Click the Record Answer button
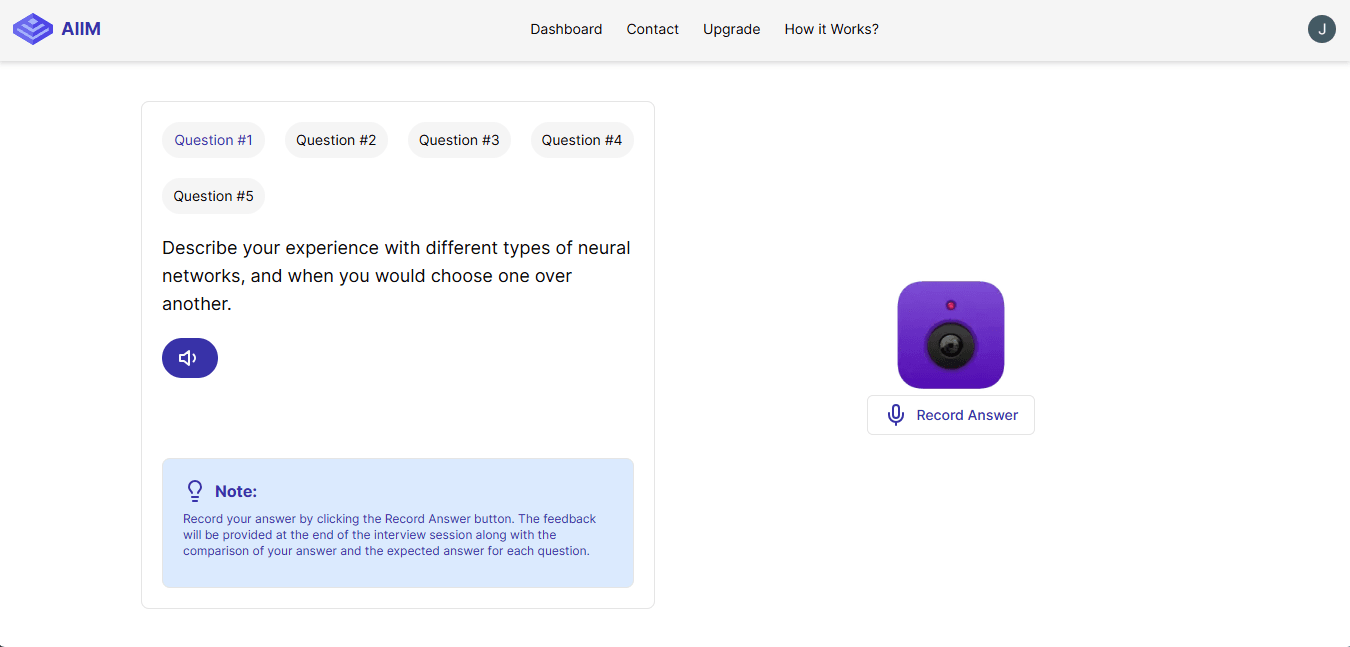 click(951, 415)
